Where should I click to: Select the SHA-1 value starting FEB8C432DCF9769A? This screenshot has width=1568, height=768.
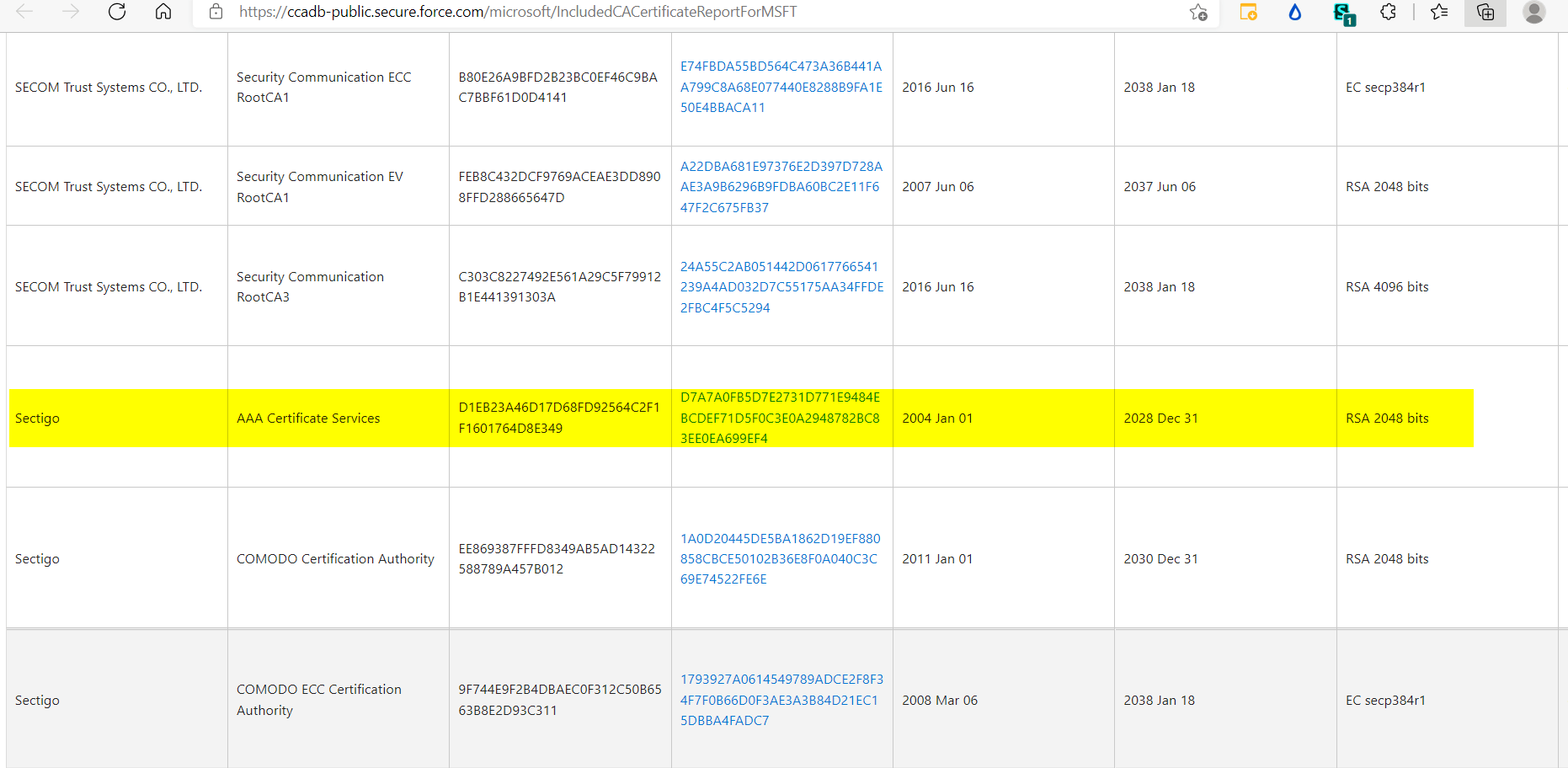(x=559, y=187)
